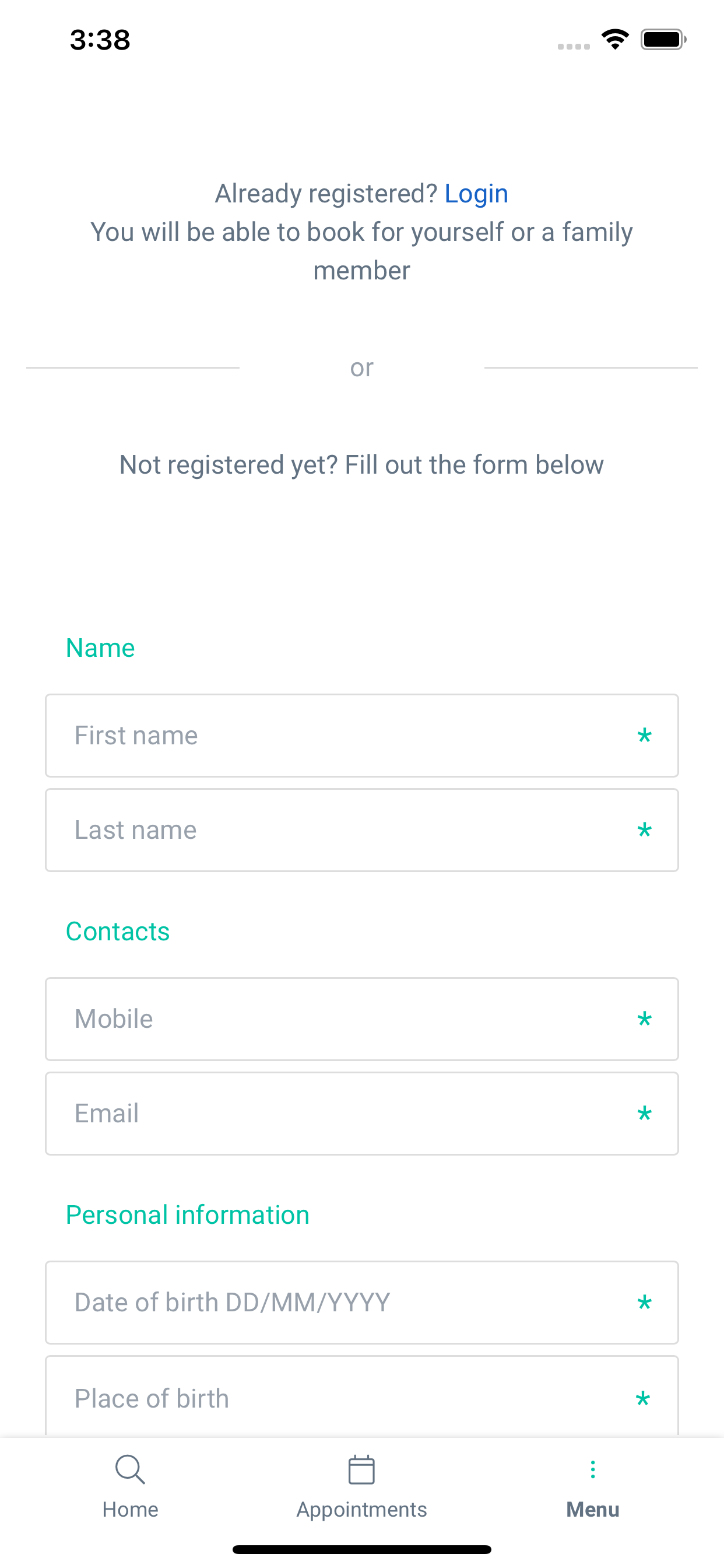Focus the First name input field
This screenshot has height=1568, width=724.
tap(362, 736)
